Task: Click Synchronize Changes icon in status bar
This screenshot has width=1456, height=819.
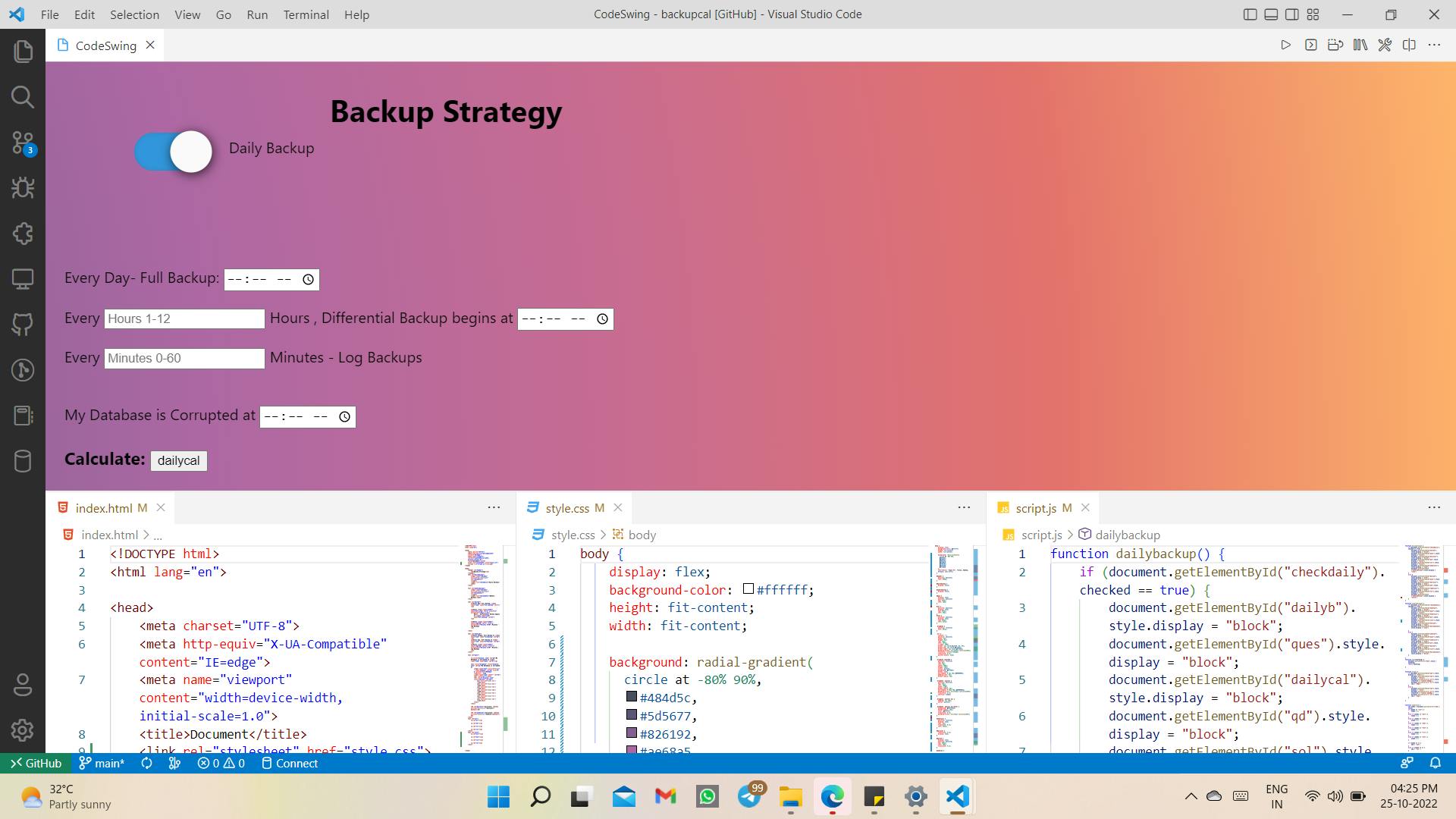Action: coord(146,764)
